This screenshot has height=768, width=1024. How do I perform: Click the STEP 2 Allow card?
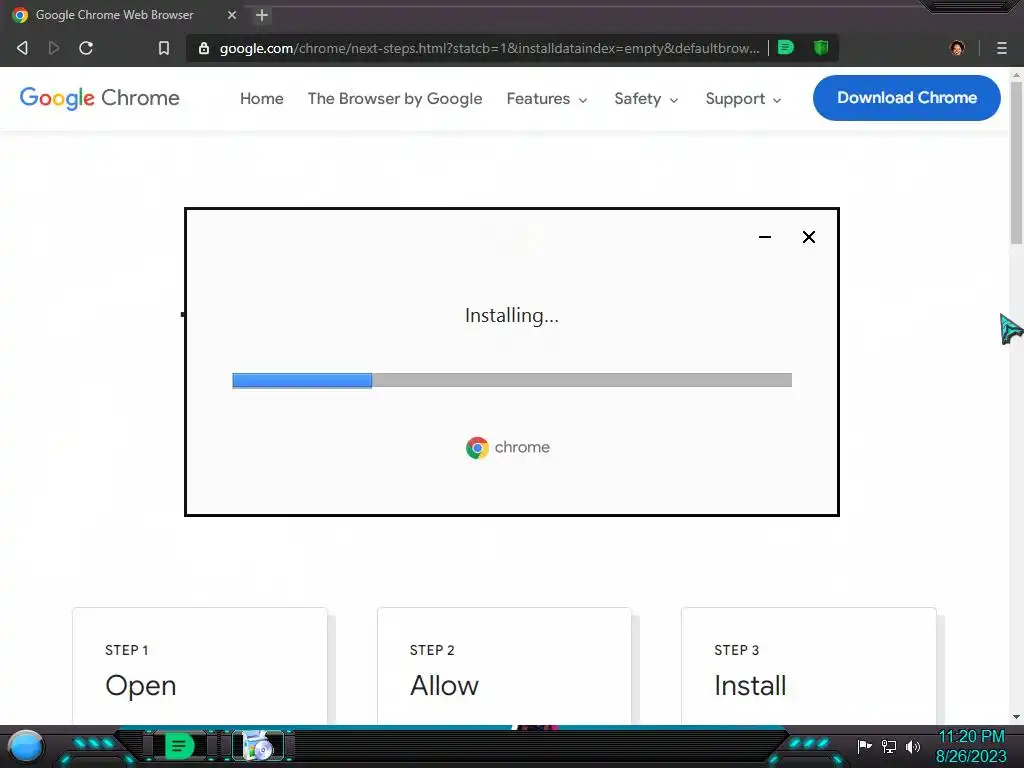pyautogui.click(x=504, y=666)
